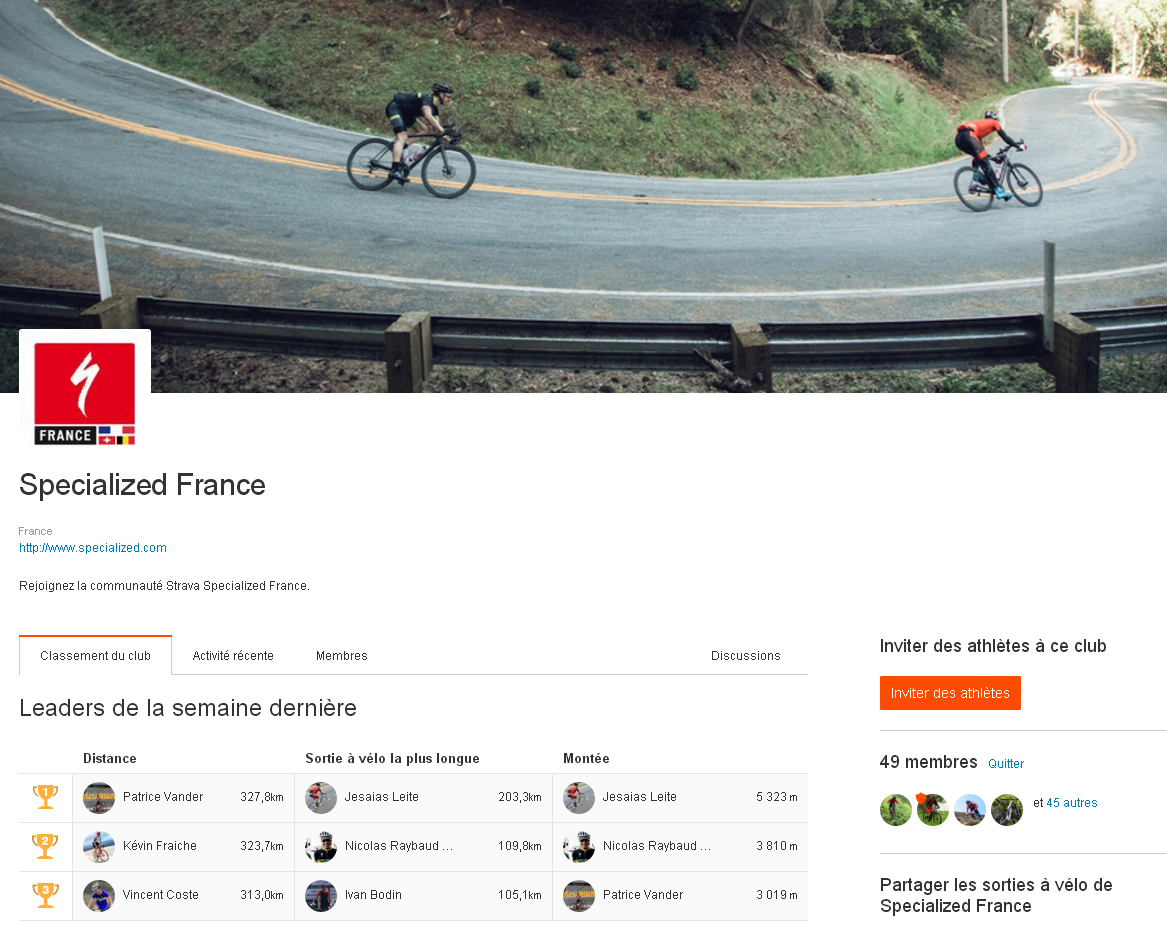The image size is (1167, 933).
Task: Select the Classement du club tab
Action: point(95,655)
